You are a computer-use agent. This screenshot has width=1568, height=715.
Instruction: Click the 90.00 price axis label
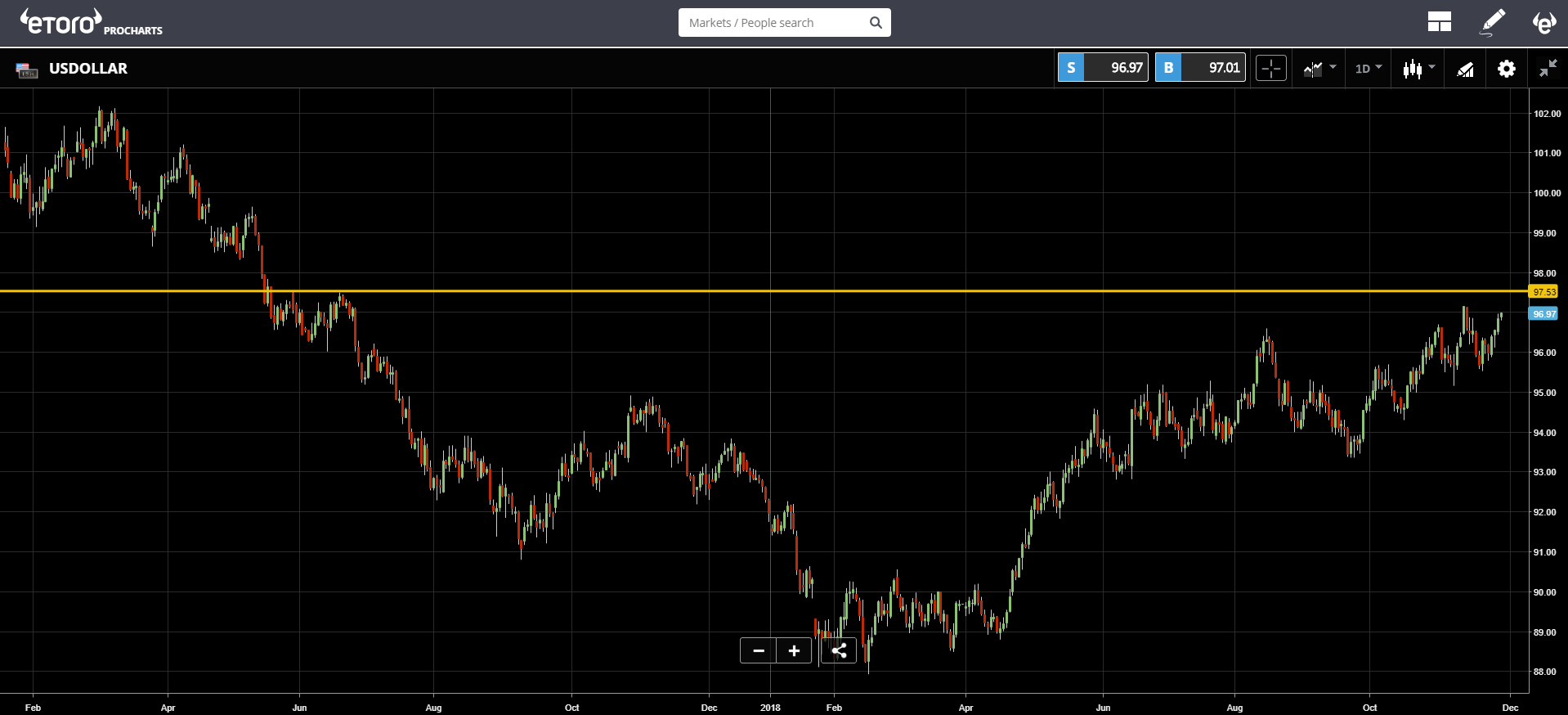[x=1545, y=592]
